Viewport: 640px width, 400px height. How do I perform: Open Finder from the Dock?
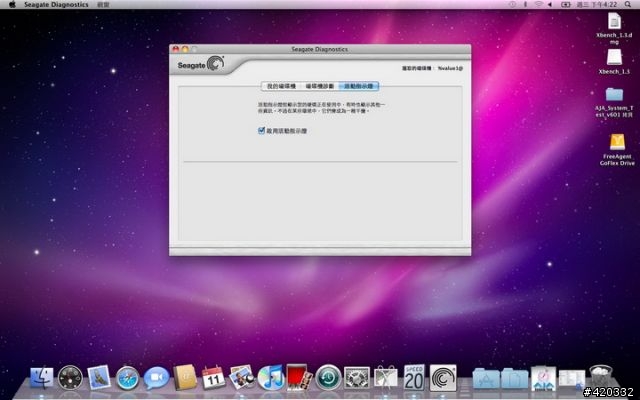pyautogui.click(x=42, y=378)
